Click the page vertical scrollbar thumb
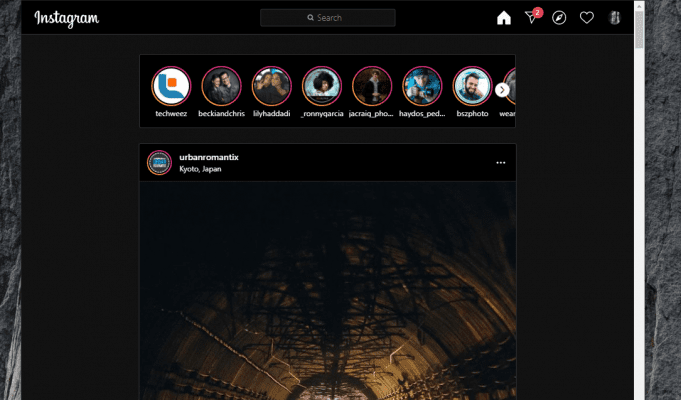 [x=639, y=30]
